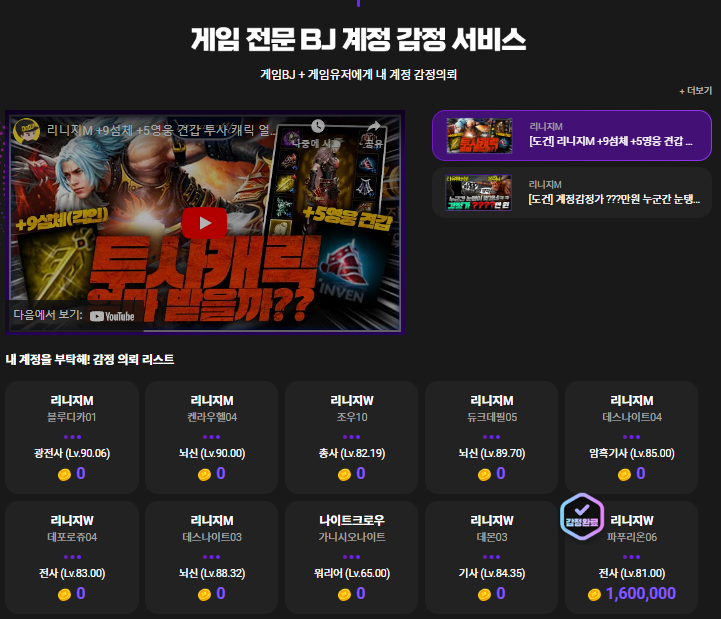The height and width of the screenshot is (619, 721).
Task: Click the gold coin icon on 블루디카01 card
Action: coord(64,475)
